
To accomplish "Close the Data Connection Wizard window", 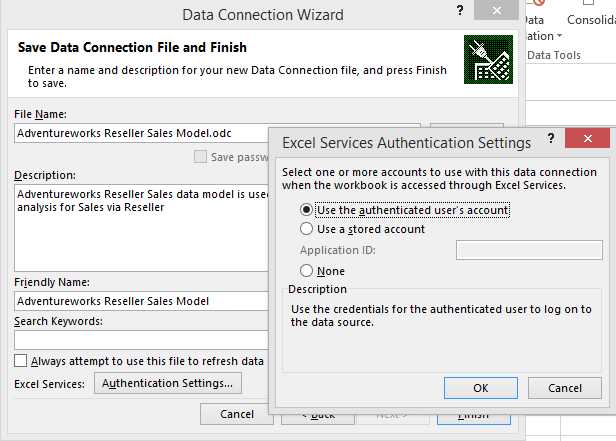I will click(x=497, y=10).
